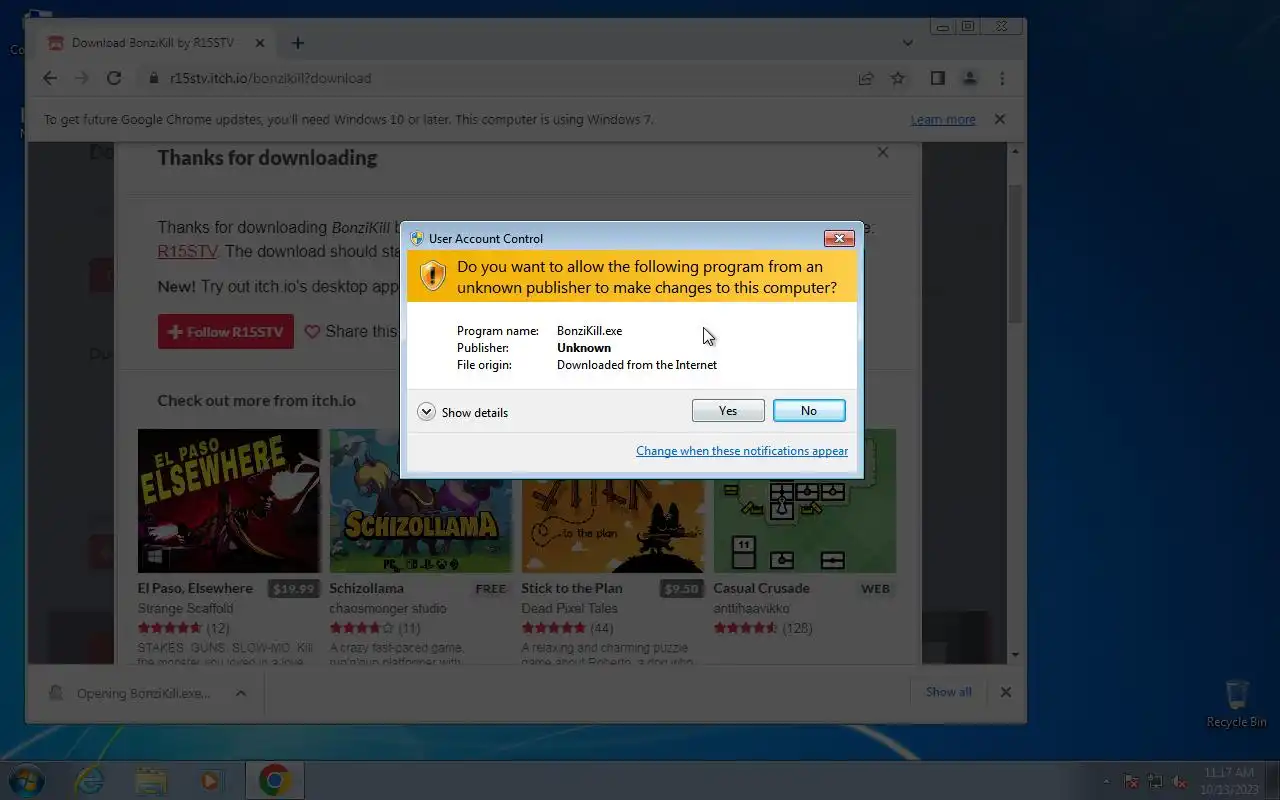Close the Thanks for downloading popup
This screenshot has width=1280, height=800.
(x=882, y=152)
